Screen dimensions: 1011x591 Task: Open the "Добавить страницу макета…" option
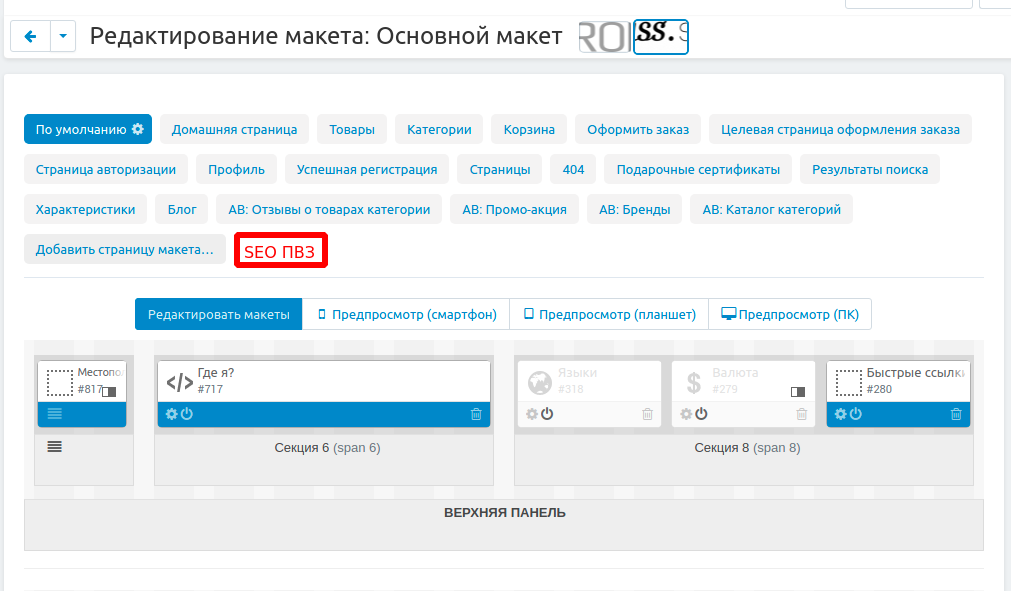[x=124, y=250]
